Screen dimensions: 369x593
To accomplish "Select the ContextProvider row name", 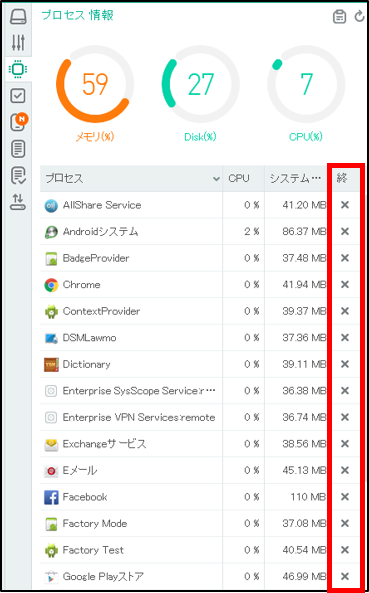I will tap(101, 311).
